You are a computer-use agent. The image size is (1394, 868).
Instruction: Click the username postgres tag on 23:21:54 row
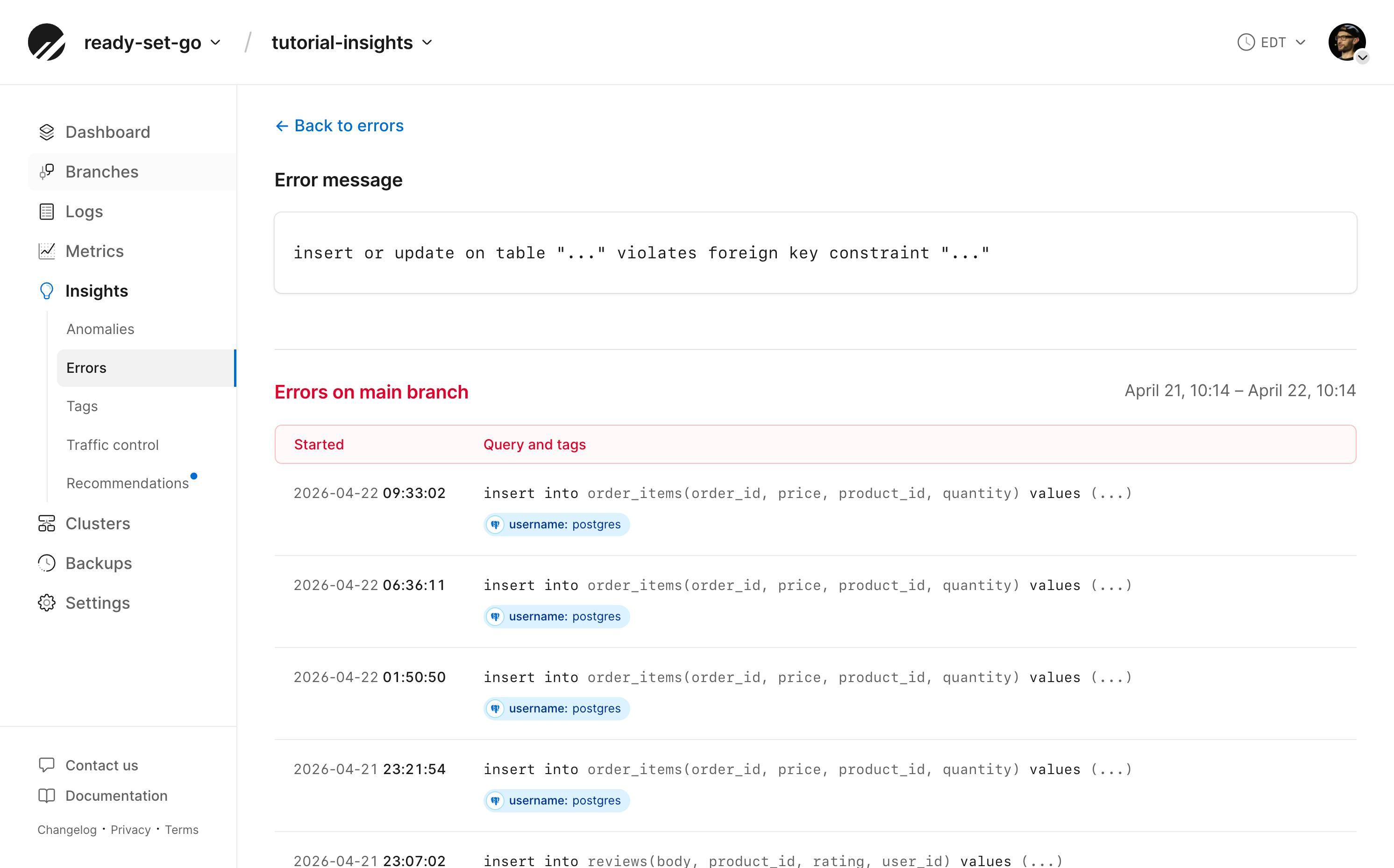click(556, 800)
